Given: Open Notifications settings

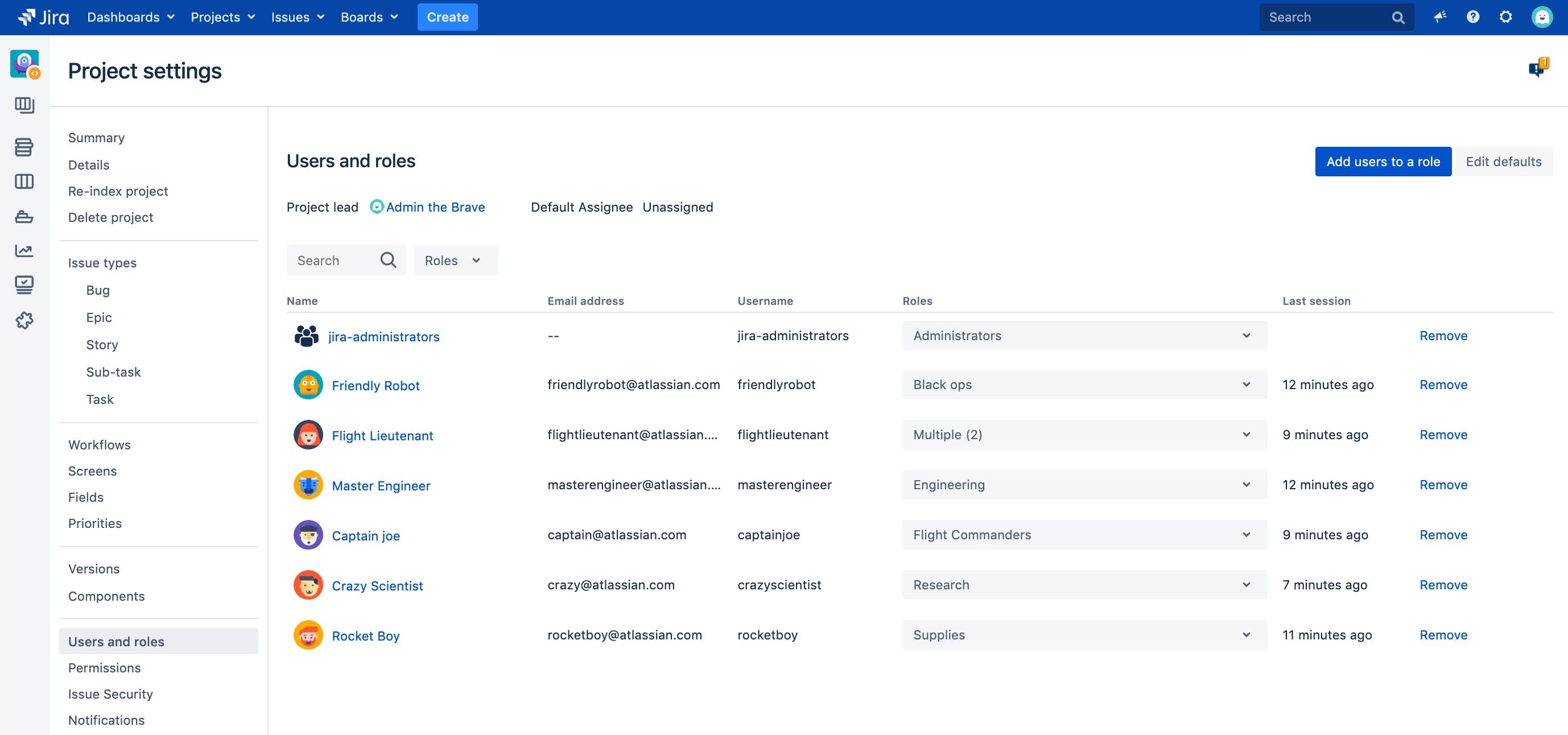Looking at the screenshot, I should 106,720.
